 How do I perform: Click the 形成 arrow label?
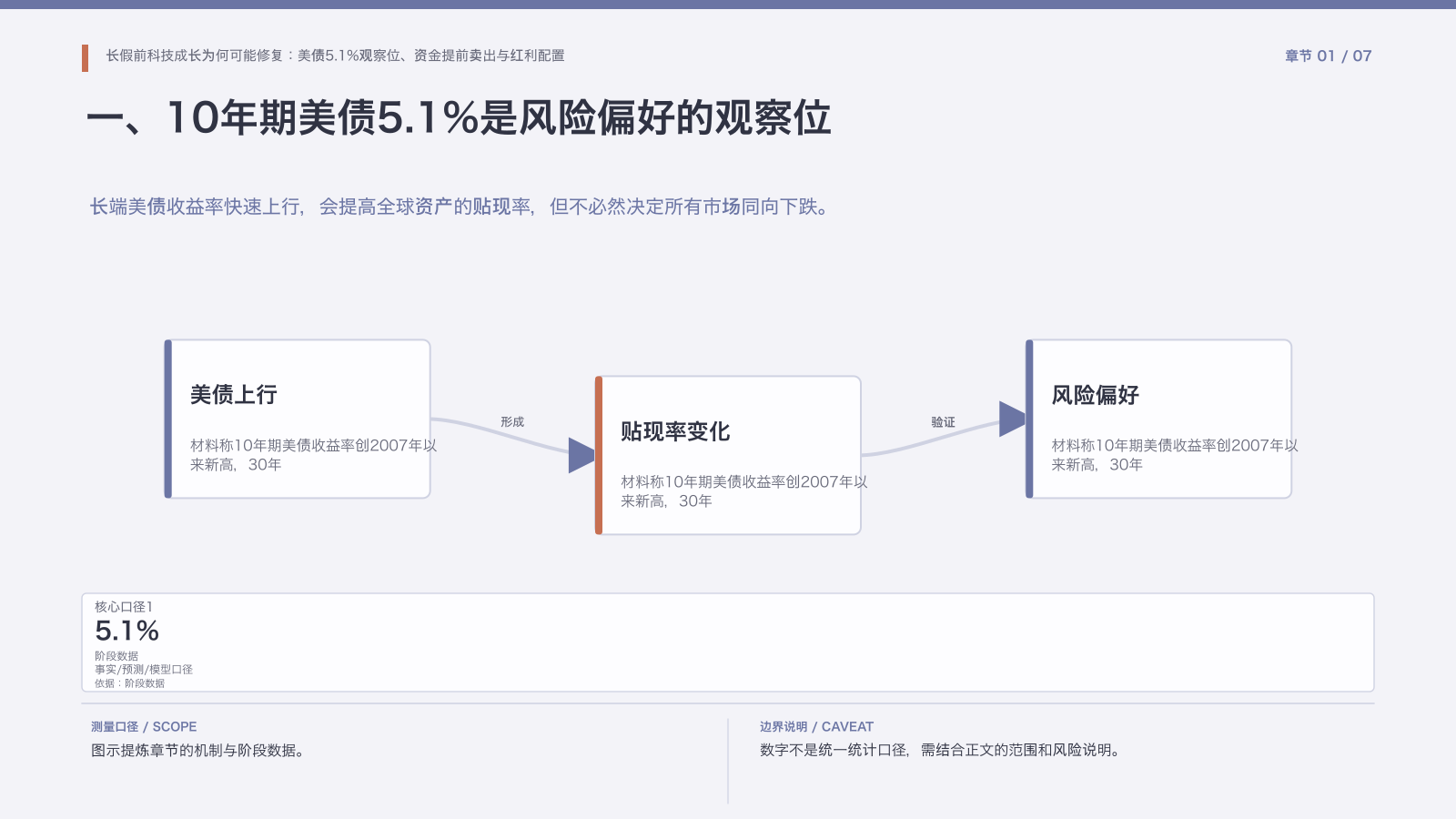pyautogui.click(x=512, y=422)
